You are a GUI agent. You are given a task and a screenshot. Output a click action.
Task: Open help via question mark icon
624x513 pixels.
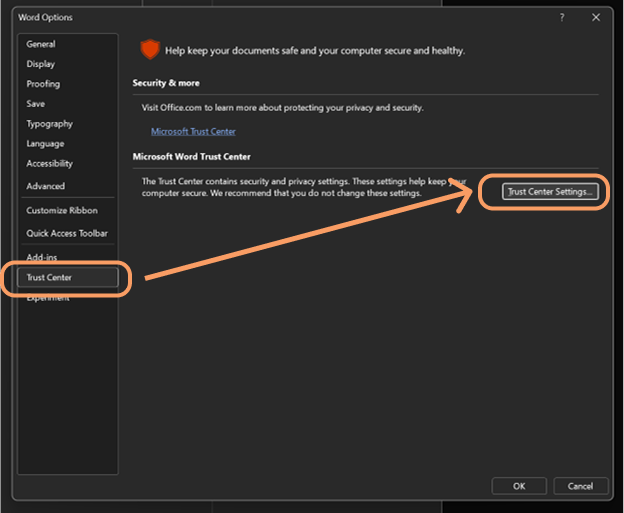pos(562,18)
